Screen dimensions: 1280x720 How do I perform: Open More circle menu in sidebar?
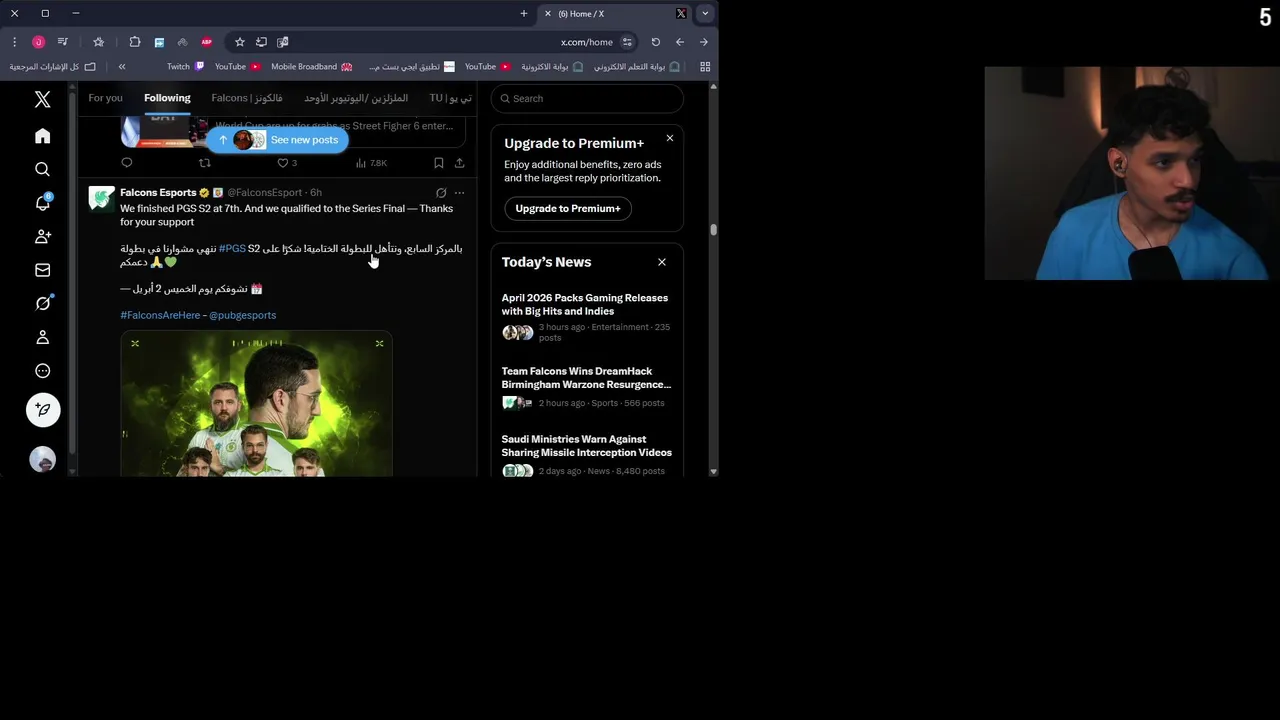point(42,371)
